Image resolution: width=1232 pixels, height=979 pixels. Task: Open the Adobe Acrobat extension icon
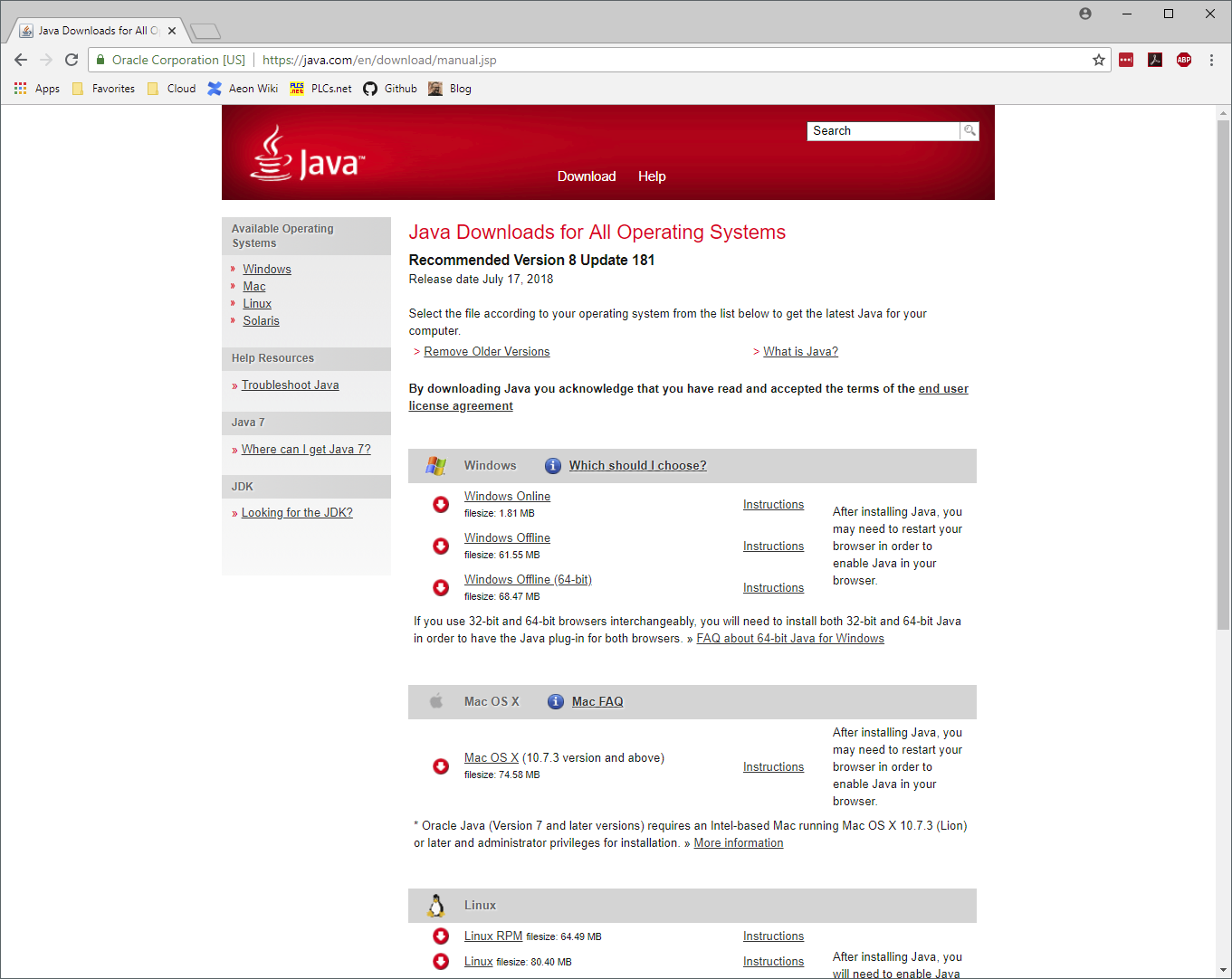click(x=1155, y=60)
